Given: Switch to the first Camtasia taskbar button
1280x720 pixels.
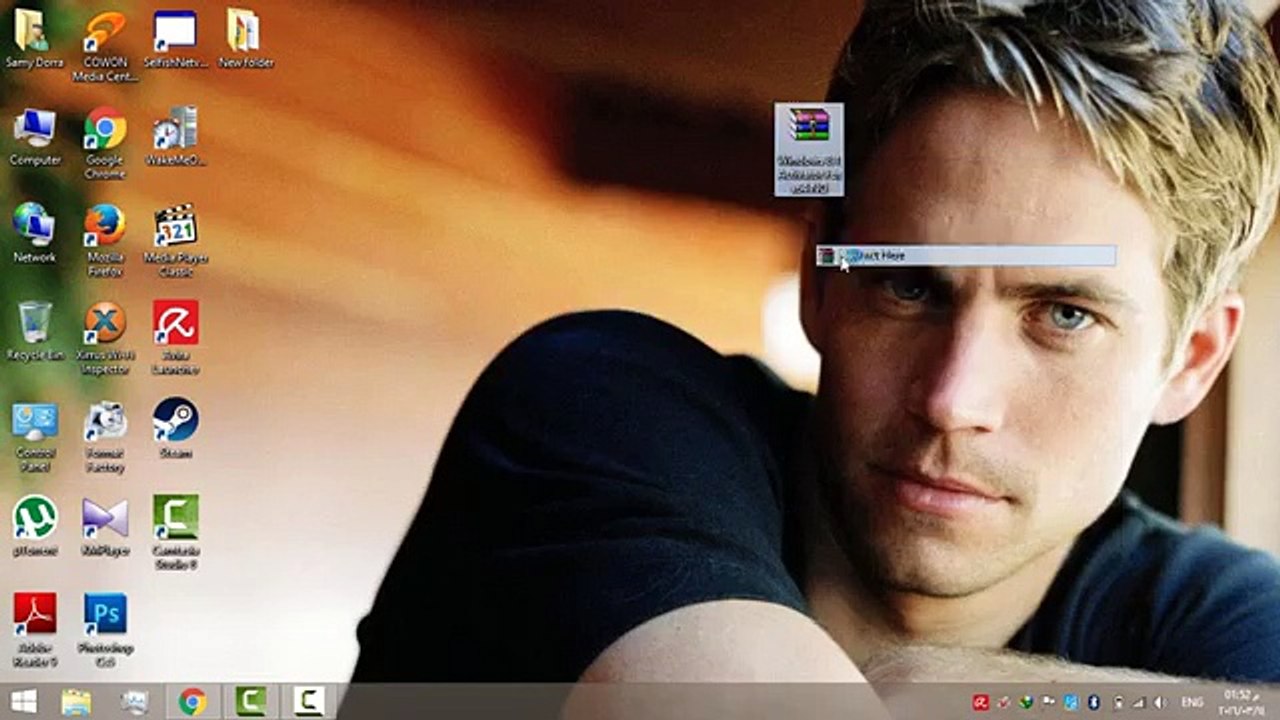Looking at the screenshot, I should point(250,702).
